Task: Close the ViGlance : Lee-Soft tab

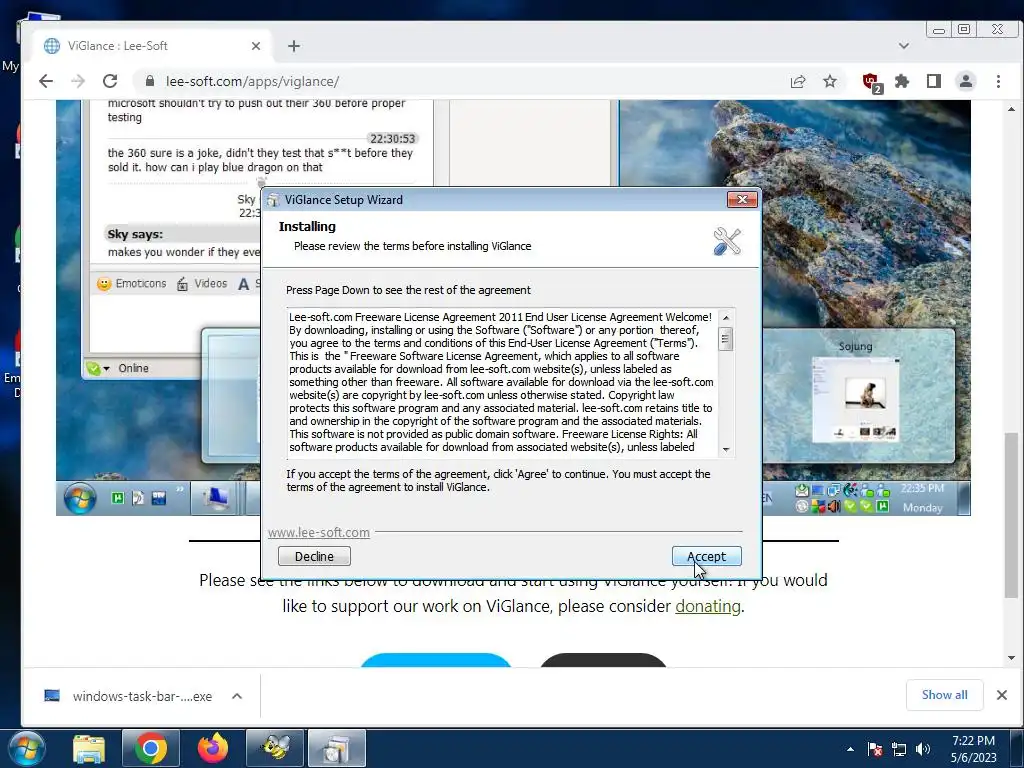Action: click(x=255, y=46)
